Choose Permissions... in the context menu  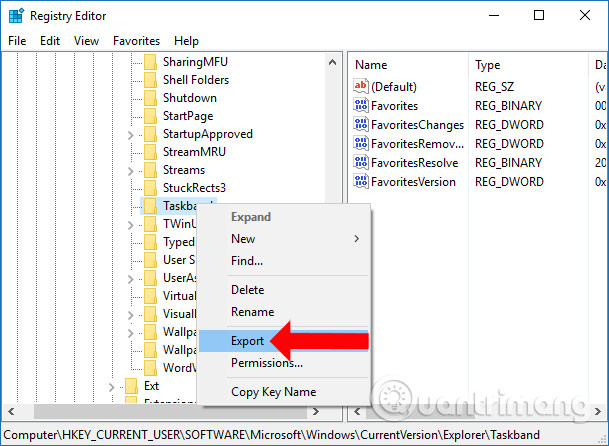283,363
